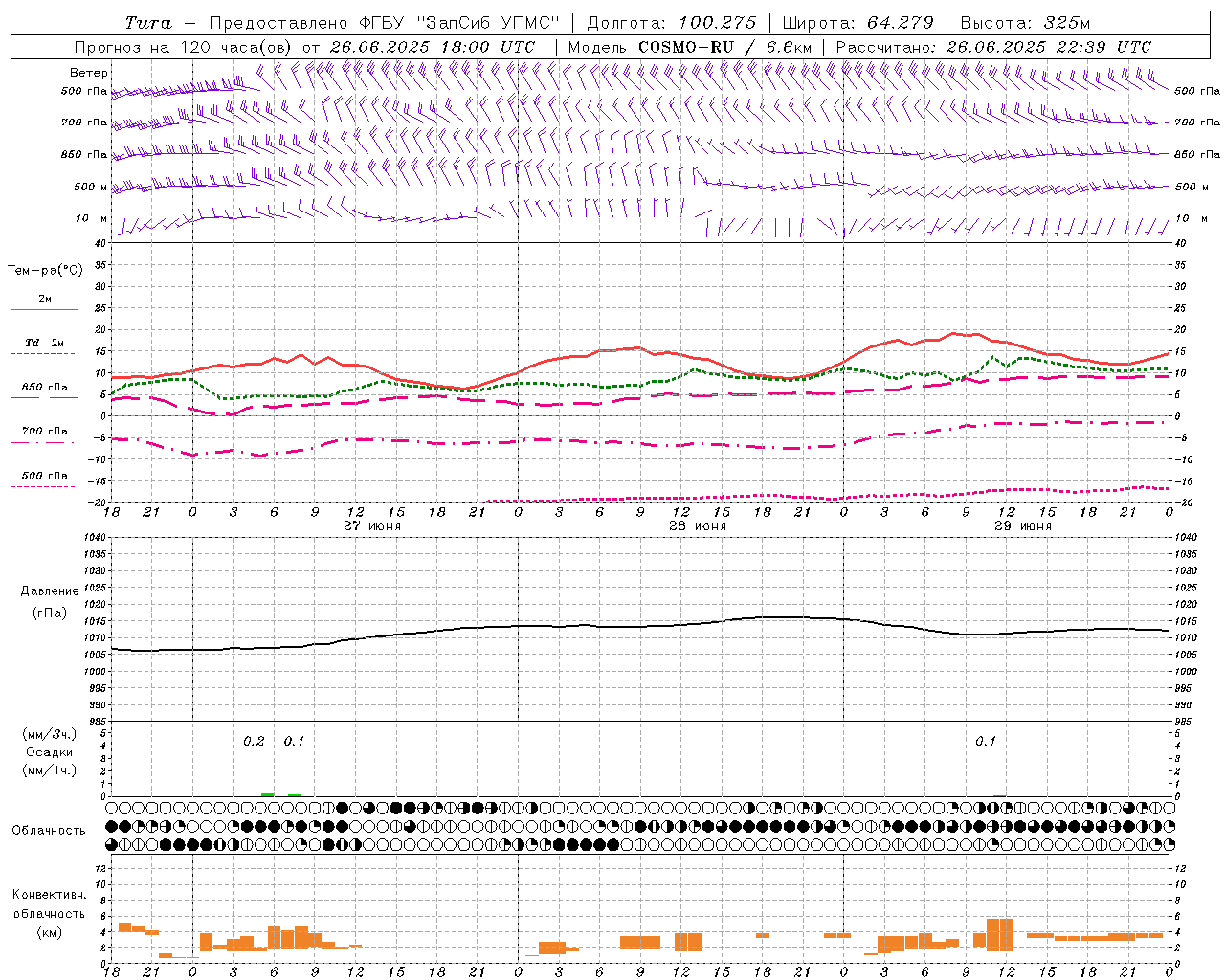The image size is (1225, 980).
Task: Click left "850 гПа" wind level label
Action: pyautogui.click(x=84, y=155)
